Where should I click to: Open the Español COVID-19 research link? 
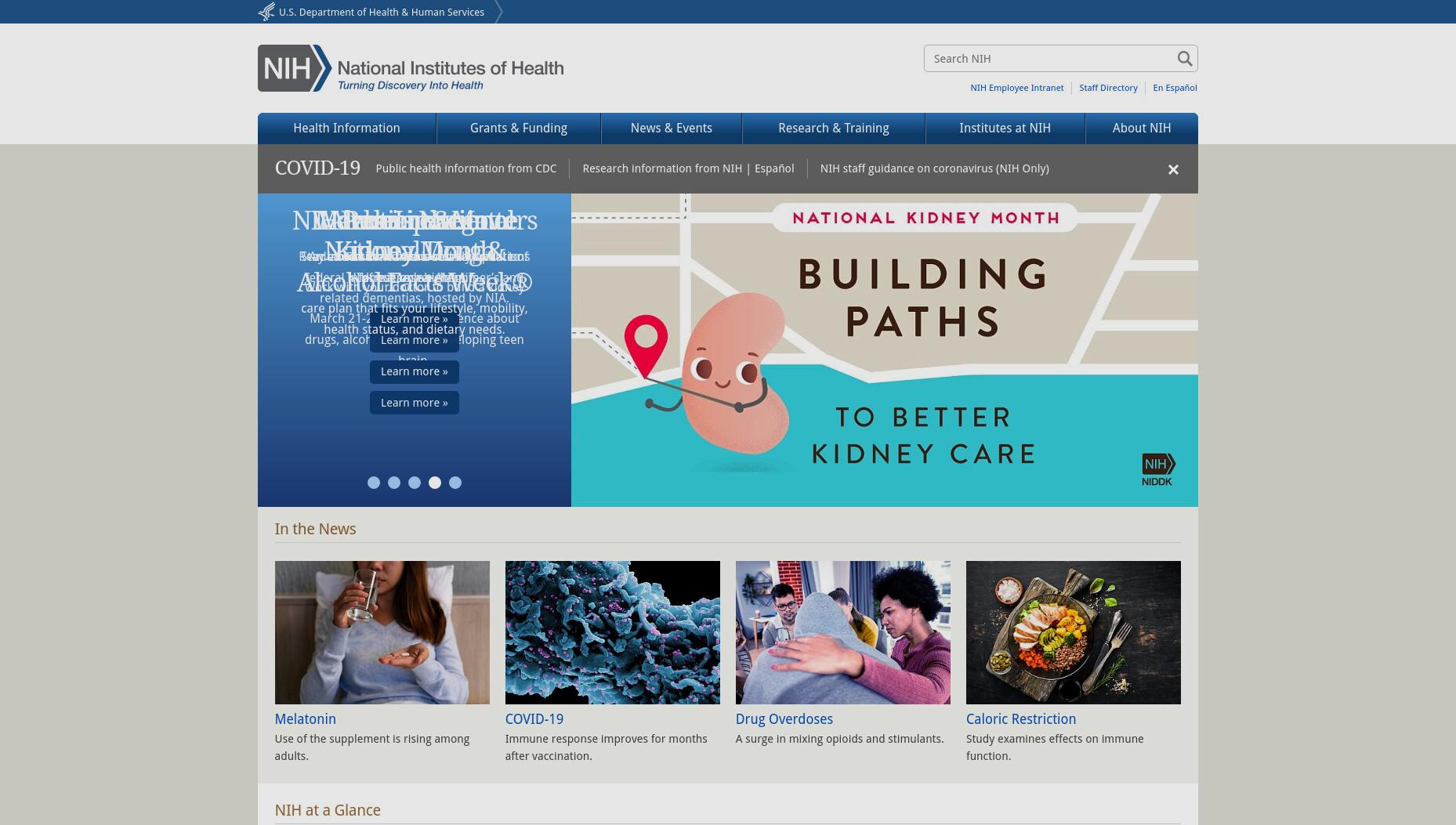774,168
